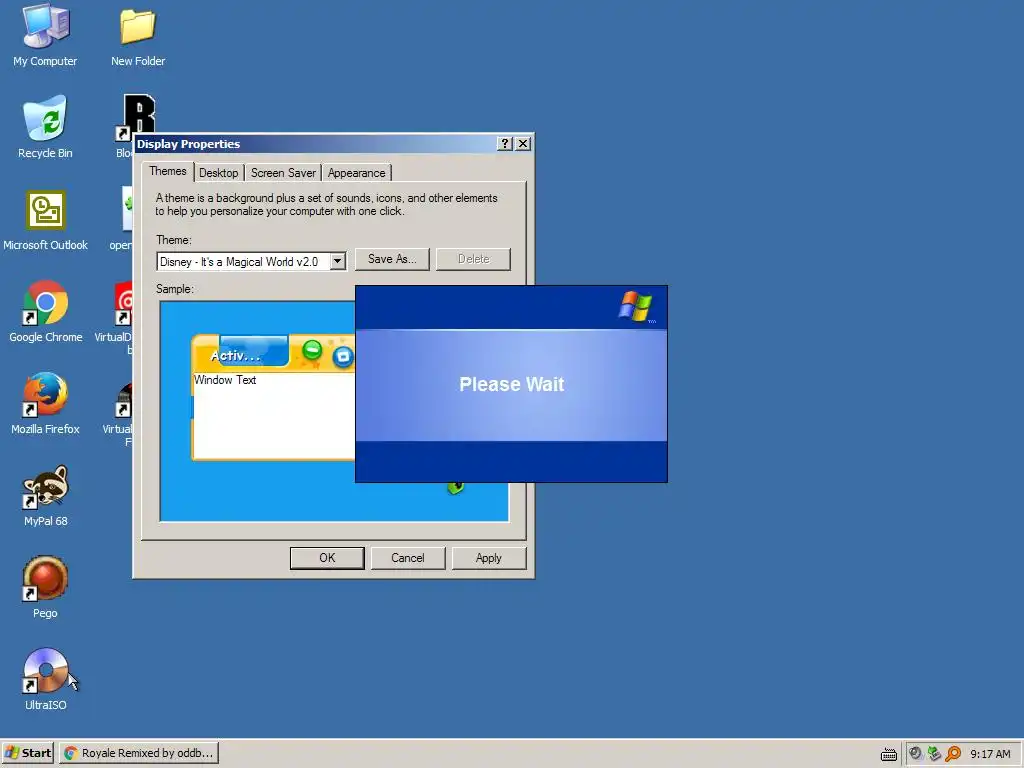Click the green minimize button in the sample preview
The width and height of the screenshot is (1024, 768).
point(312,351)
